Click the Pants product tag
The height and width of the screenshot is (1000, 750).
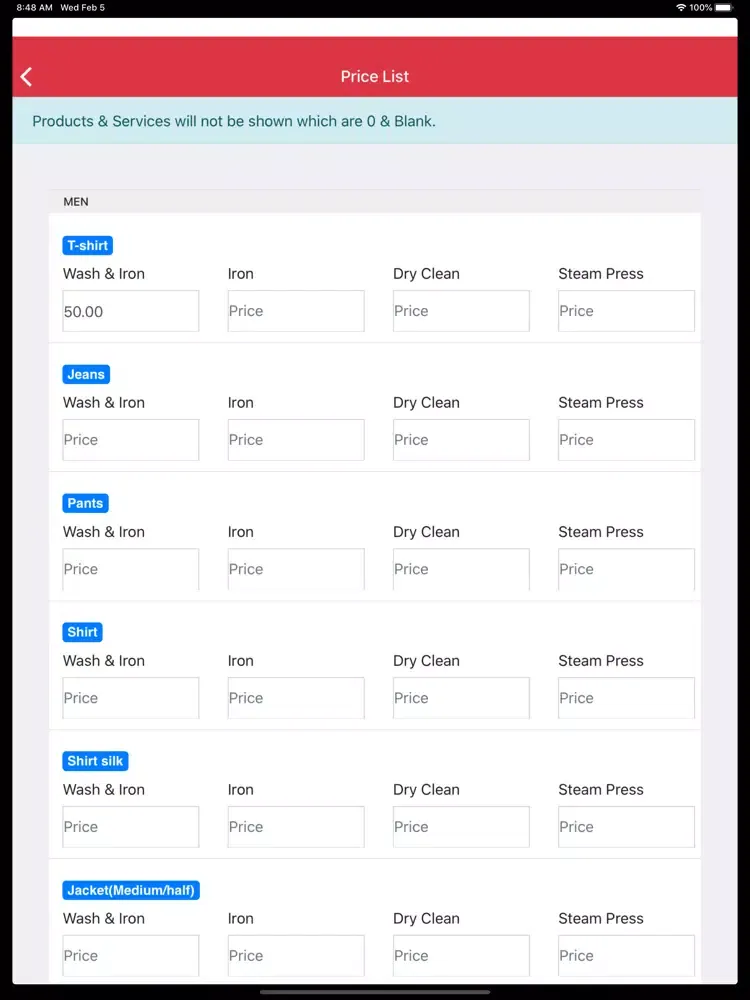(x=85, y=503)
